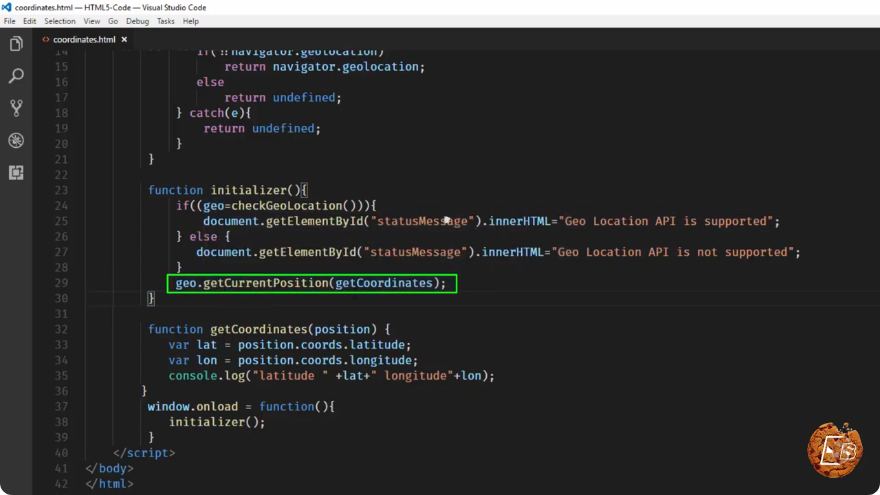Open the Tasks menu
This screenshot has width=880, height=495.
pyautogui.click(x=166, y=21)
